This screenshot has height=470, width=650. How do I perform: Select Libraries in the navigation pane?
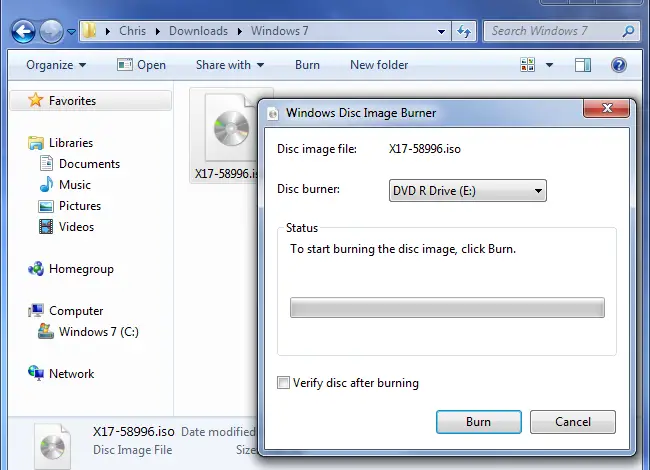(x=71, y=143)
